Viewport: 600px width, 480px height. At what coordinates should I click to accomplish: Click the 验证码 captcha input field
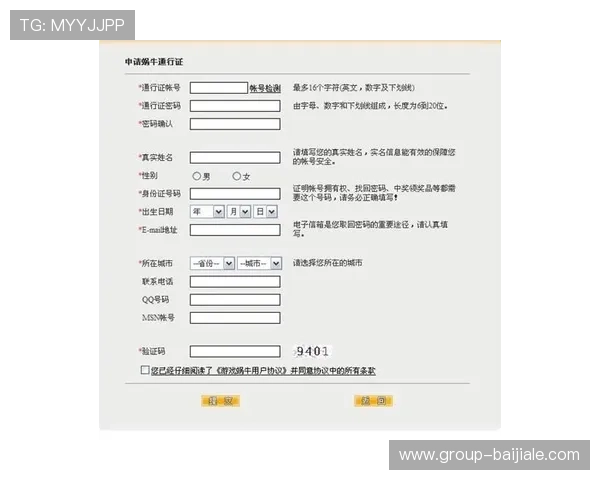pos(235,351)
